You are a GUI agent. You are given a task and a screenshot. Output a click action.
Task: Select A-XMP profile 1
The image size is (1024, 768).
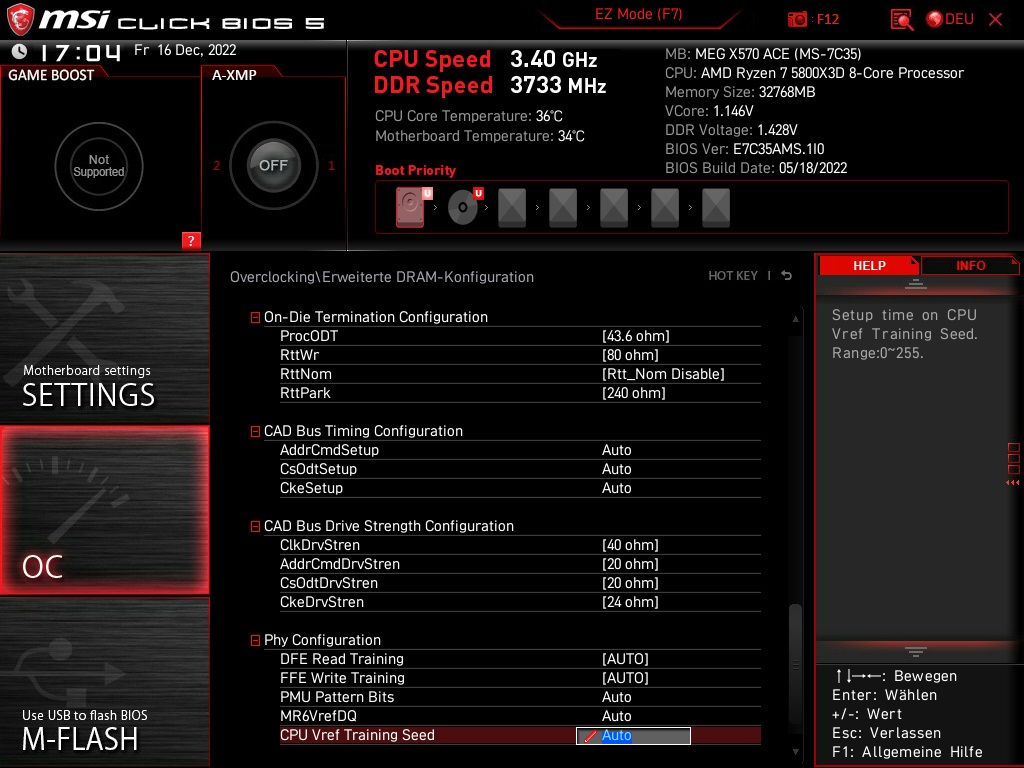(x=331, y=166)
